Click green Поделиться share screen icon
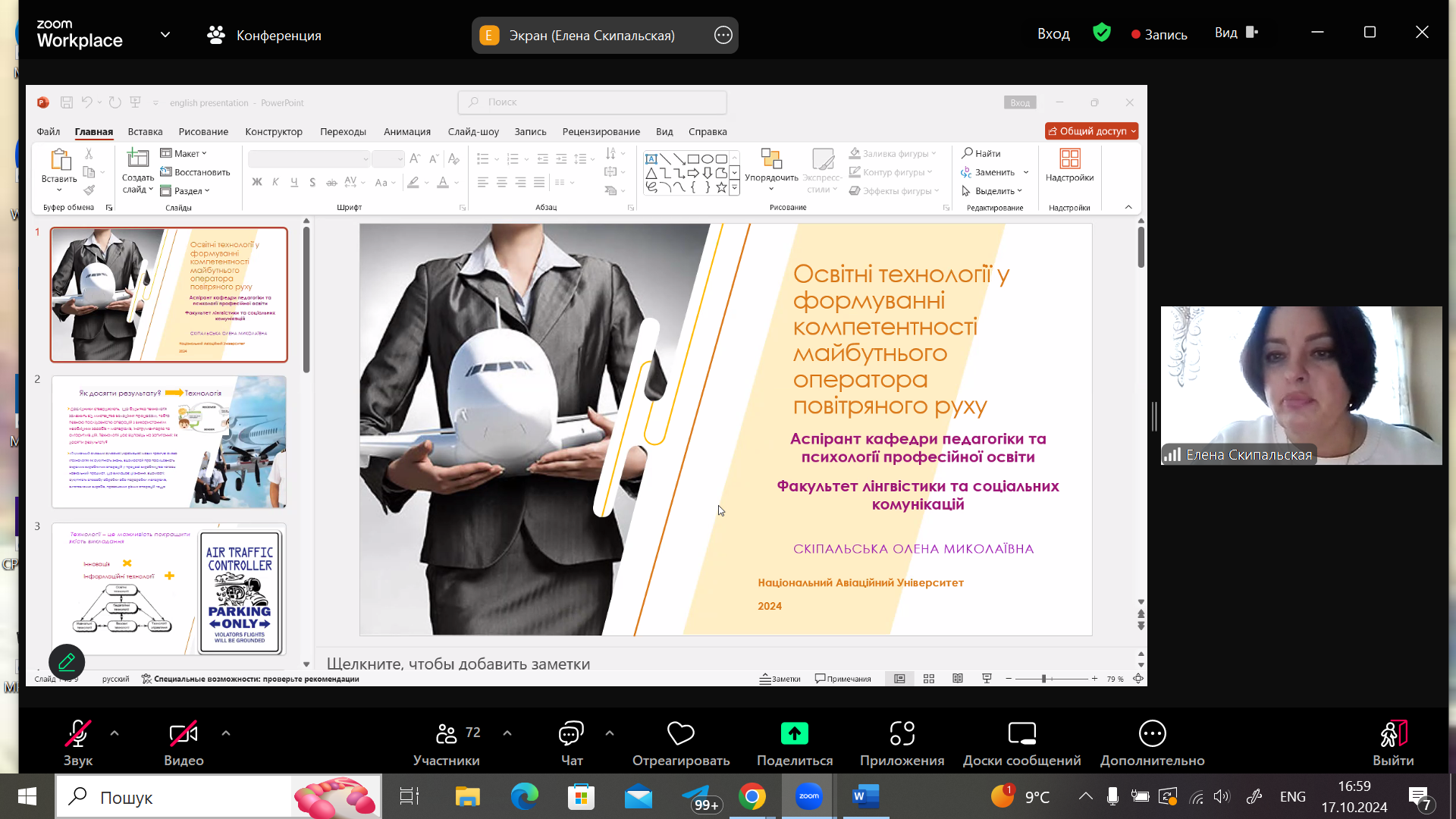Image resolution: width=1456 pixels, height=819 pixels. [794, 733]
